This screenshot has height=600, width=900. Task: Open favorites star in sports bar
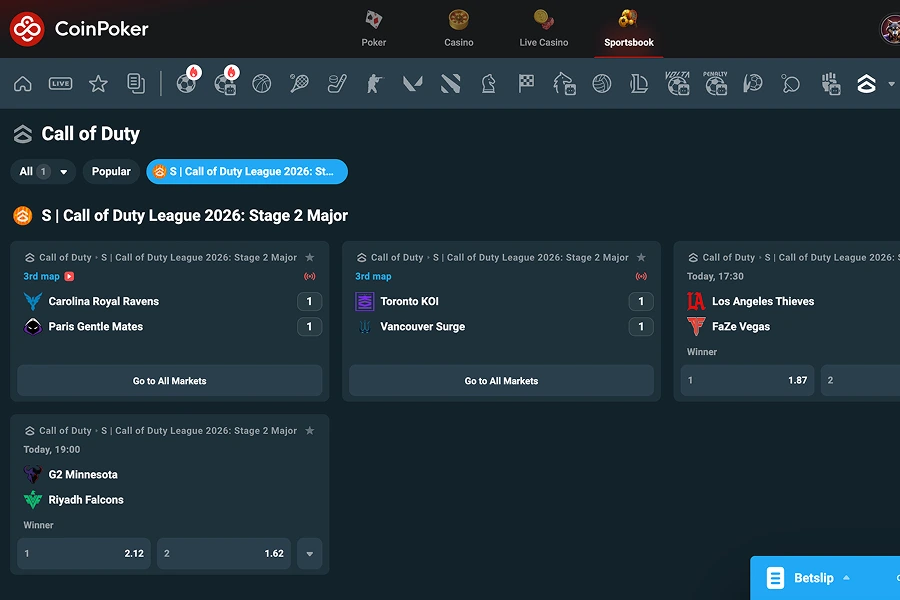tap(98, 84)
